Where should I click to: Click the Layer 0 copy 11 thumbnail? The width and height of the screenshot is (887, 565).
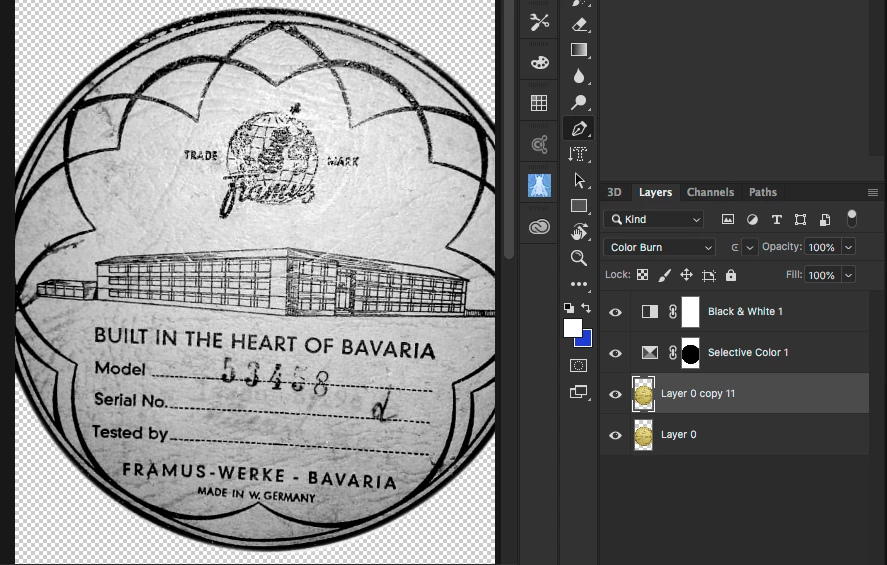(x=643, y=394)
